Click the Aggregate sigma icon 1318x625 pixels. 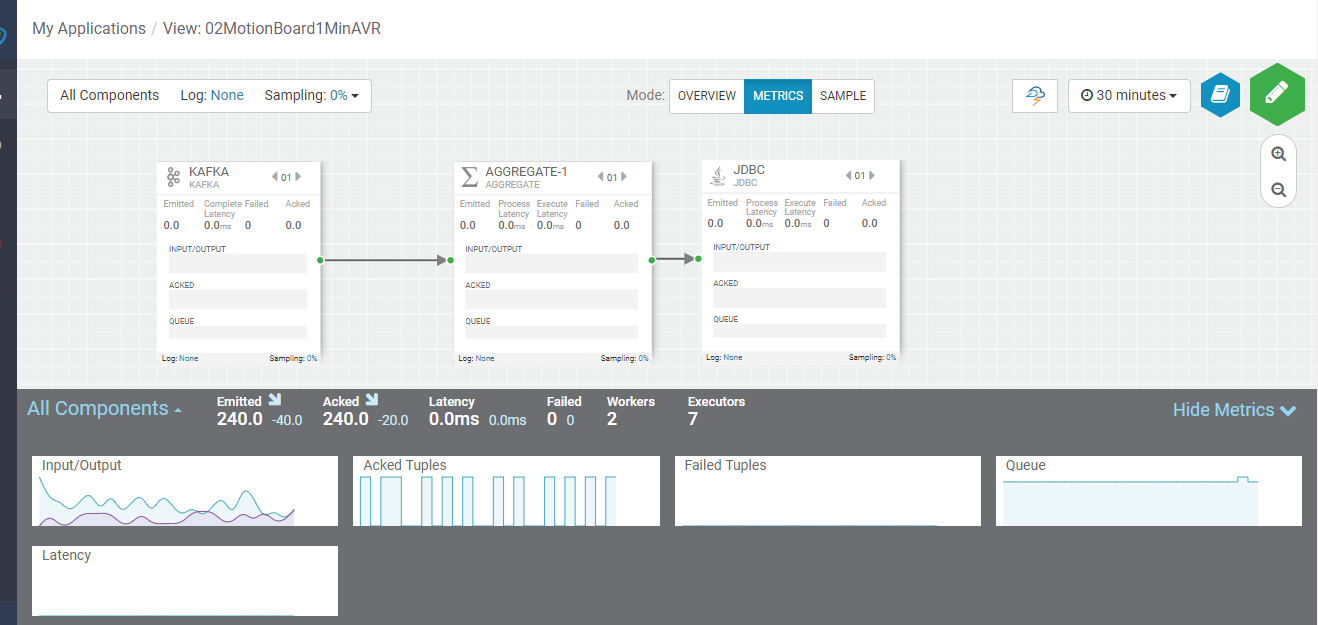pyautogui.click(x=469, y=177)
